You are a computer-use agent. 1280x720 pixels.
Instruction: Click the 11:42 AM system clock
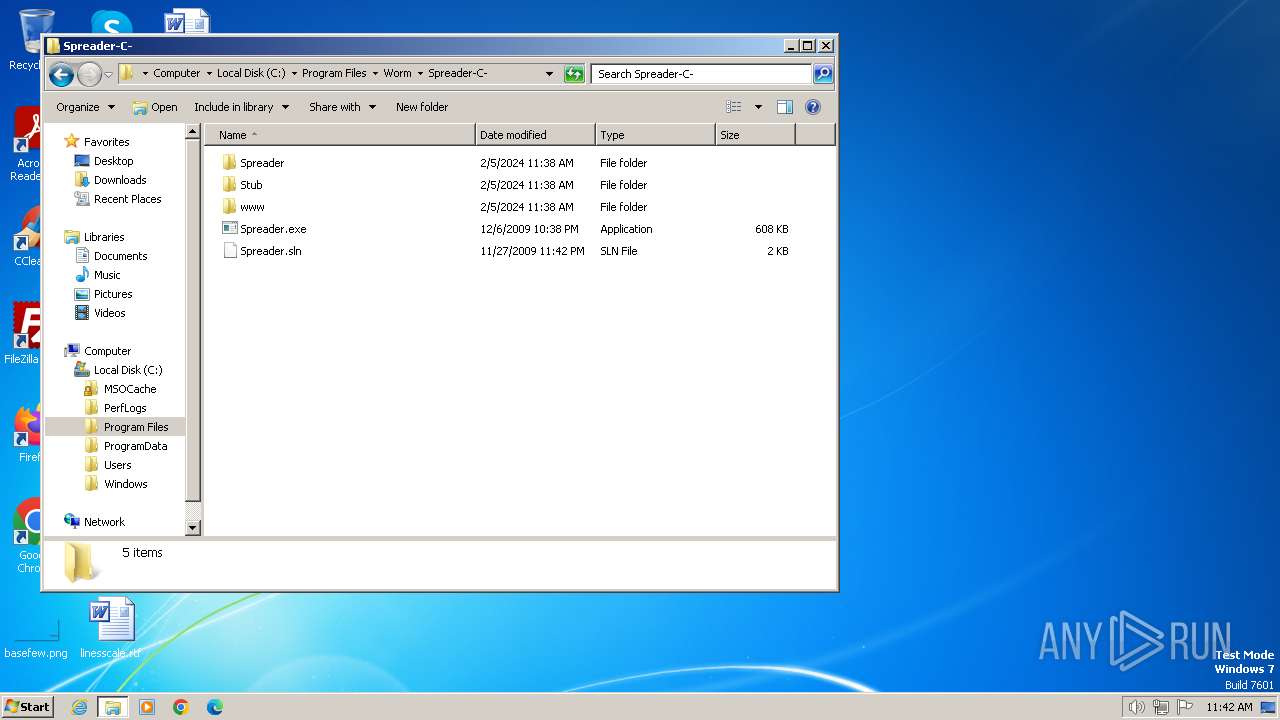coord(1229,707)
